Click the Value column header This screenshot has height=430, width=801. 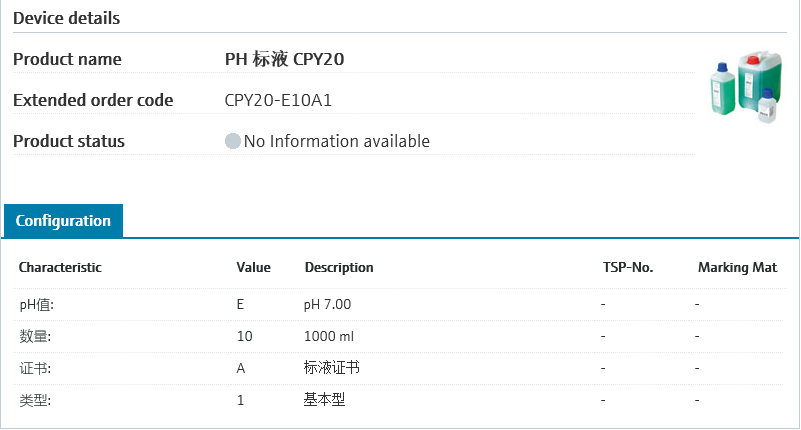(253, 268)
